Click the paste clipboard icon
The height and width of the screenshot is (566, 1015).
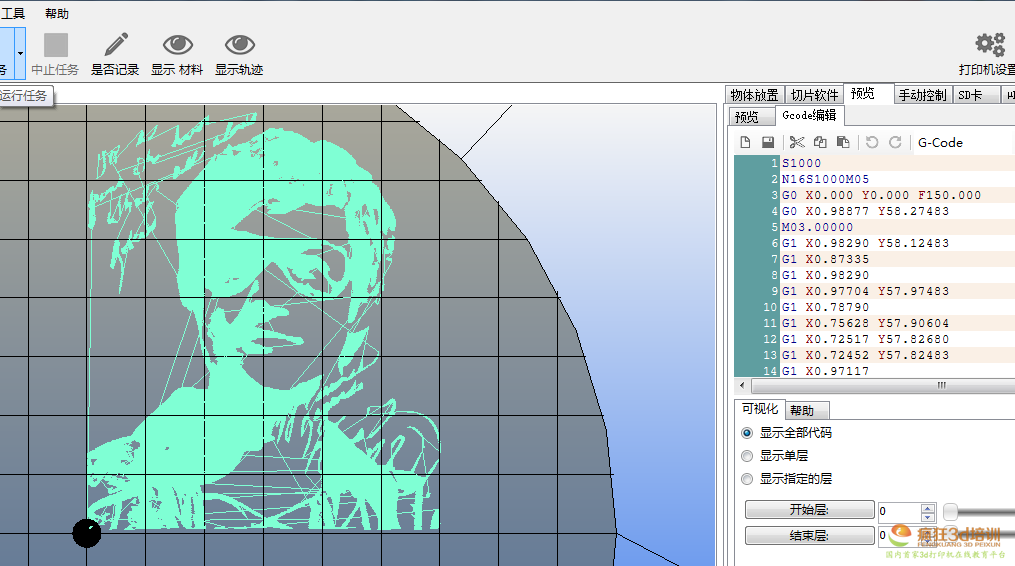pos(843,143)
